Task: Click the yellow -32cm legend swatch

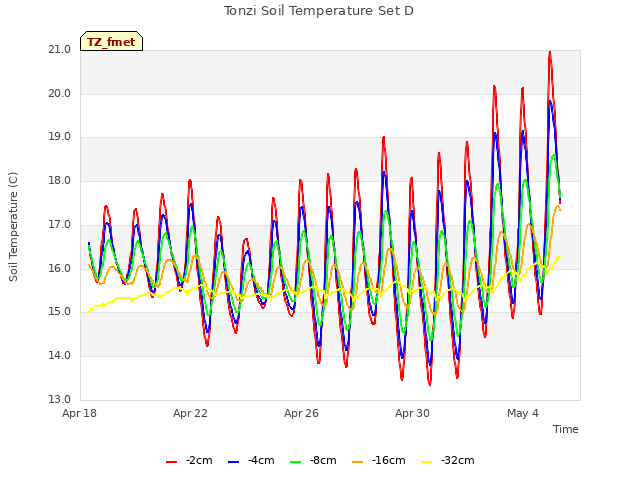Action: [426, 462]
